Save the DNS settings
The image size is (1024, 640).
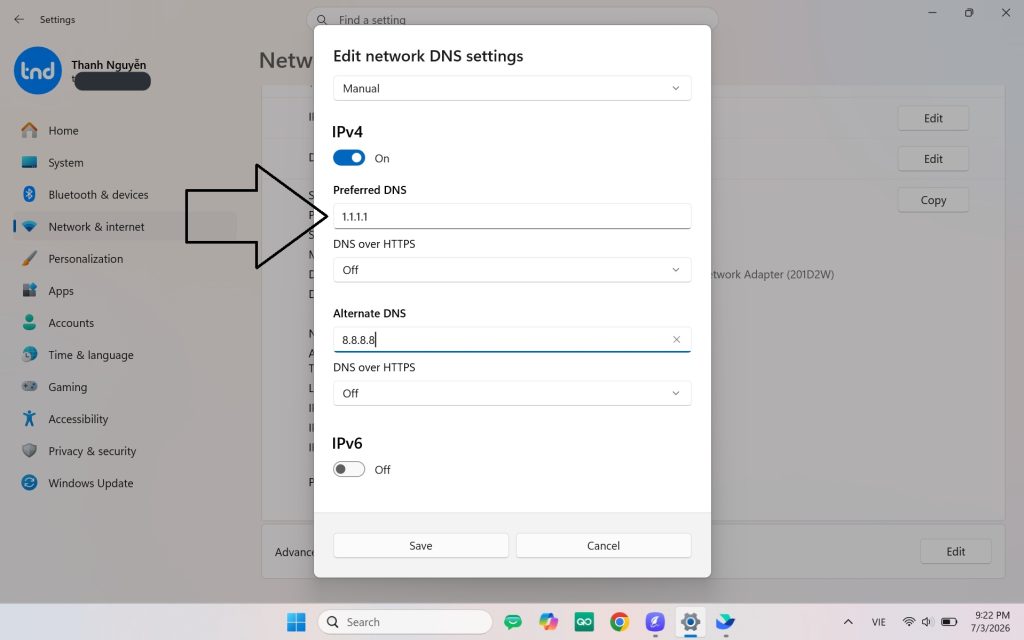(x=421, y=545)
